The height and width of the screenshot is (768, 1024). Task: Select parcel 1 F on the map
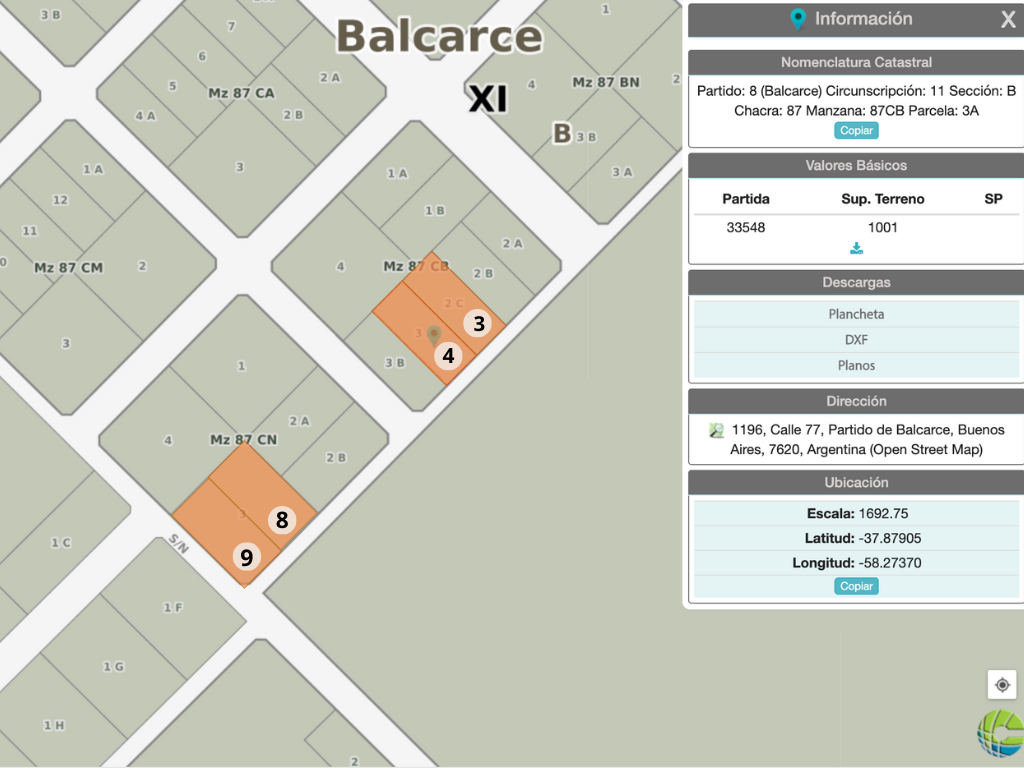pyautogui.click(x=173, y=608)
